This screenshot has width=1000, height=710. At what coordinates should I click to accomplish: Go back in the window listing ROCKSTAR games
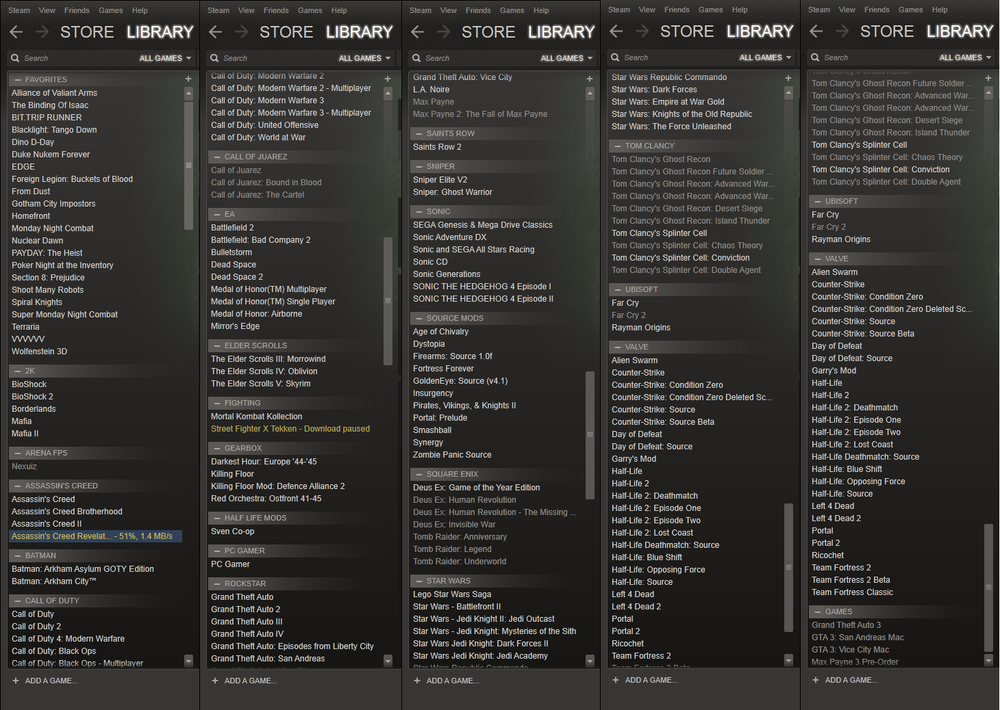tap(216, 32)
